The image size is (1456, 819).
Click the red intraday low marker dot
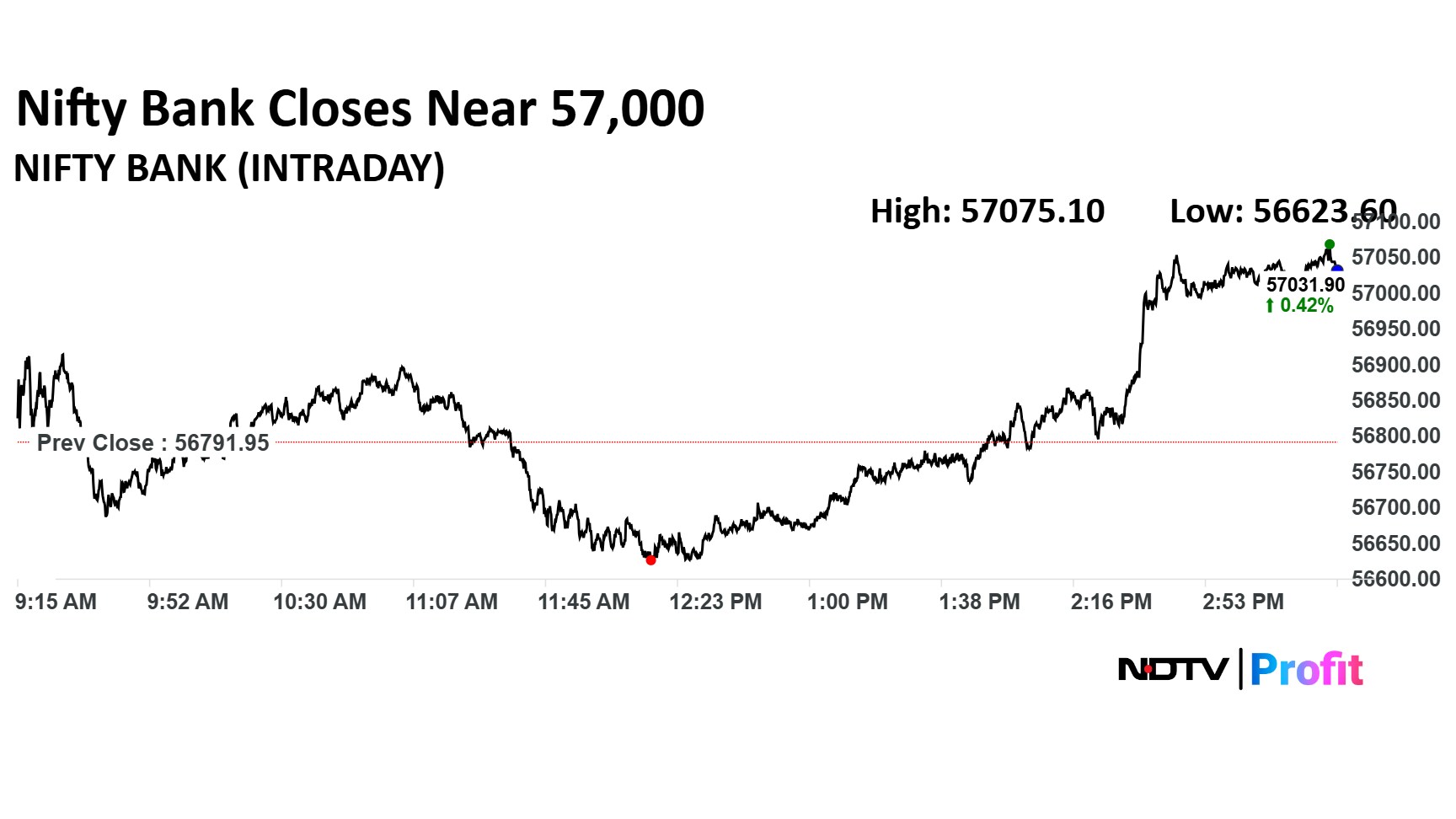click(650, 559)
